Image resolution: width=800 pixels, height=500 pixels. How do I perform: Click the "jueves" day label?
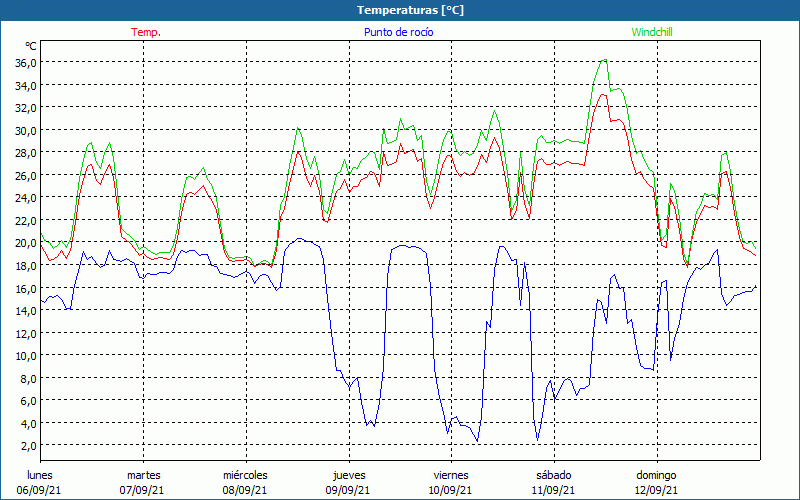[349, 474]
